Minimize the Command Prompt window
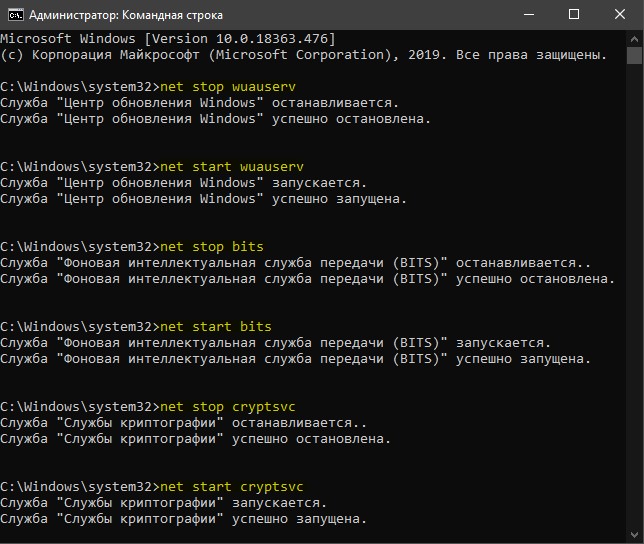644x544 pixels. click(x=529, y=15)
